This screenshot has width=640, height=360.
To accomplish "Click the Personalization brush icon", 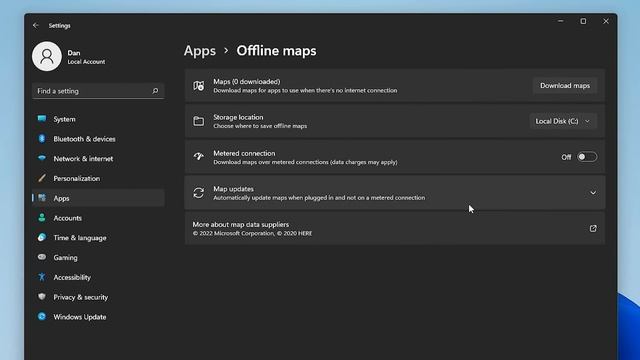I will click(x=42, y=178).
